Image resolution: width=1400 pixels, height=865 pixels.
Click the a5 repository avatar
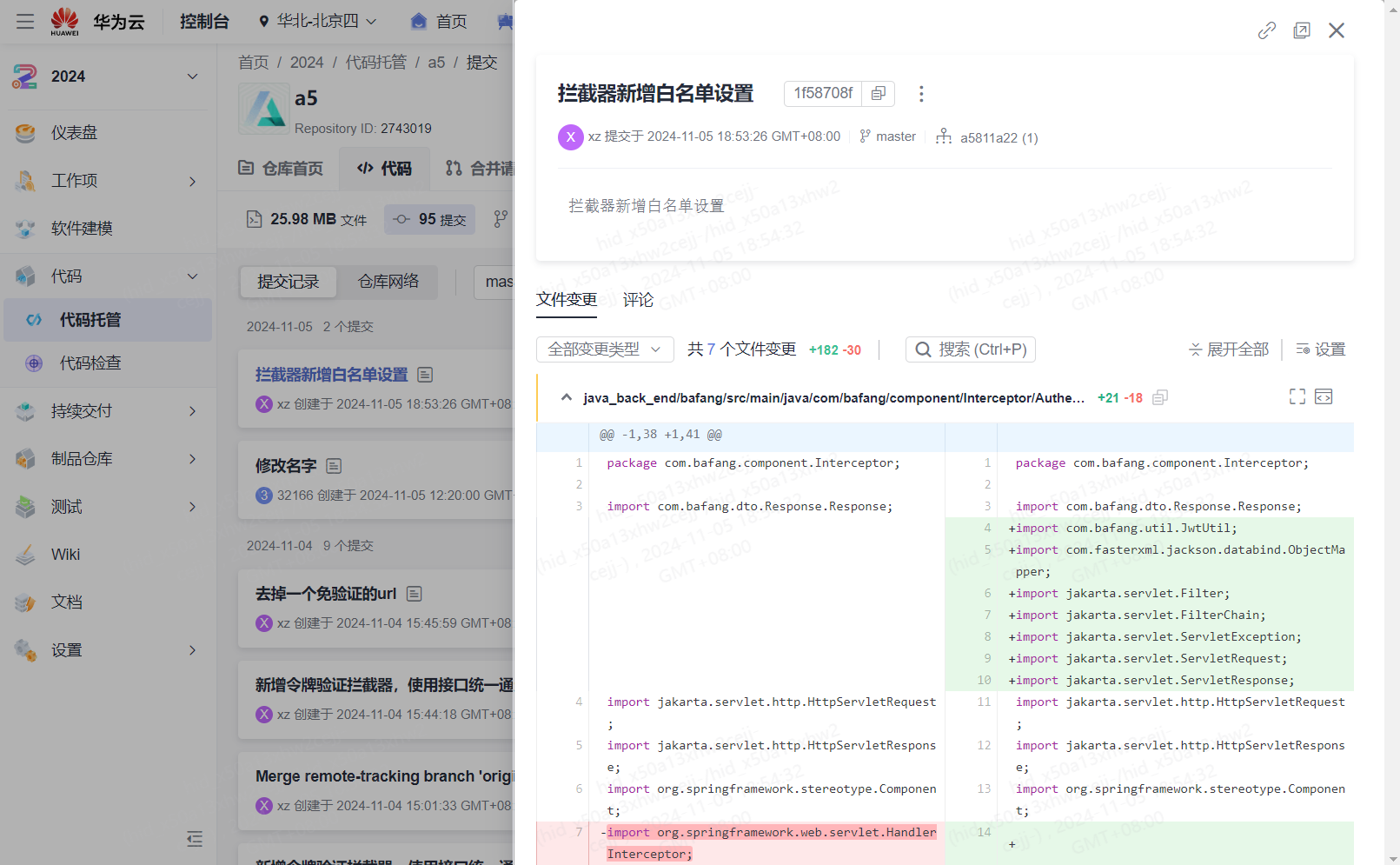[x=264, y=109]
